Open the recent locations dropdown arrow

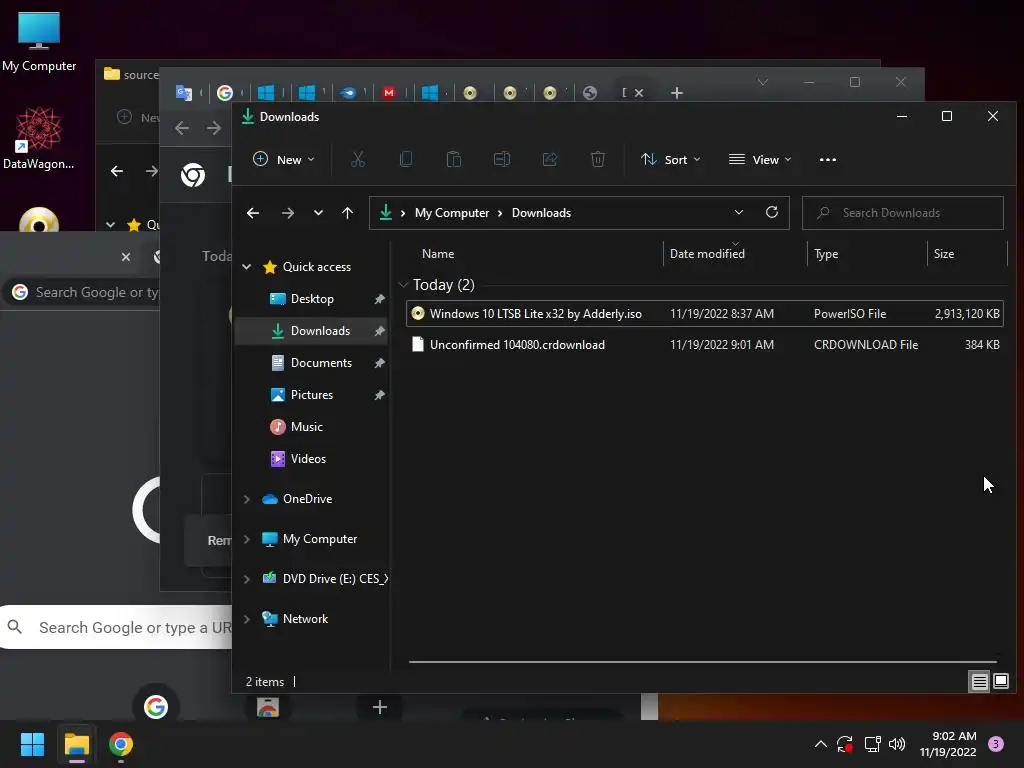[x=318, y=213]
